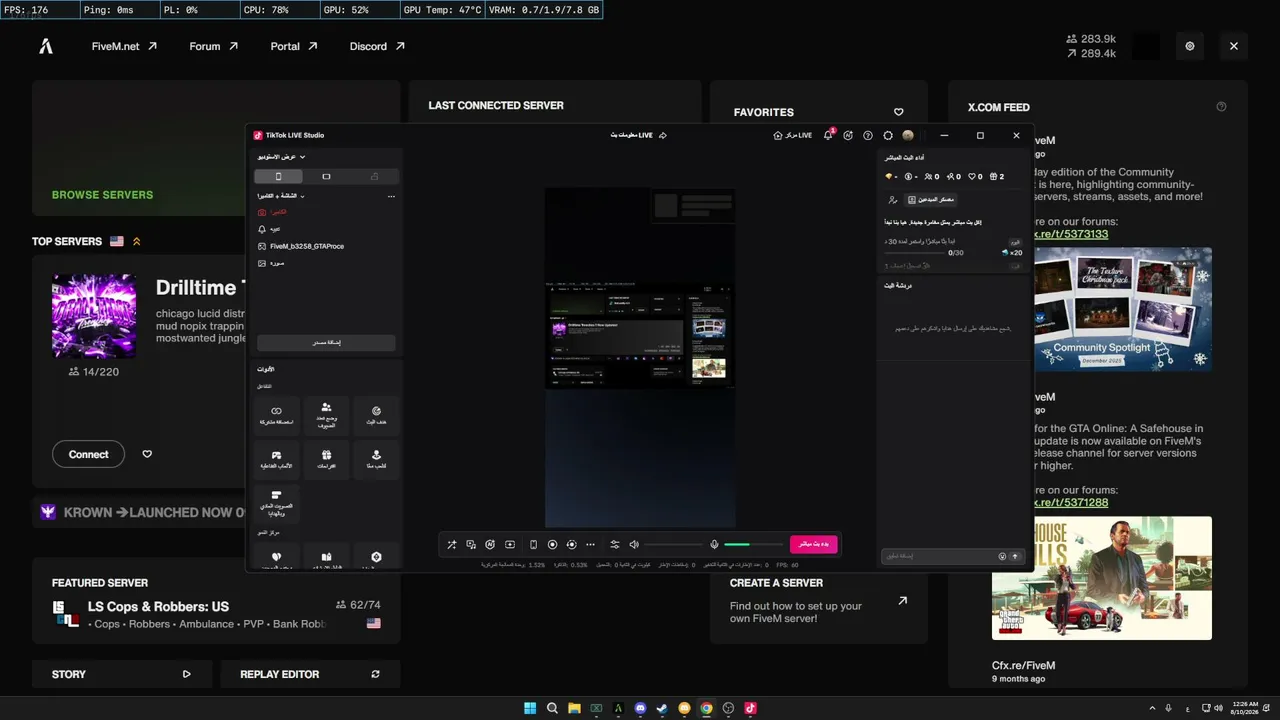Send the chat comment with arrow button
This screenshot has width=1280, height=720.
(1015, 556)
